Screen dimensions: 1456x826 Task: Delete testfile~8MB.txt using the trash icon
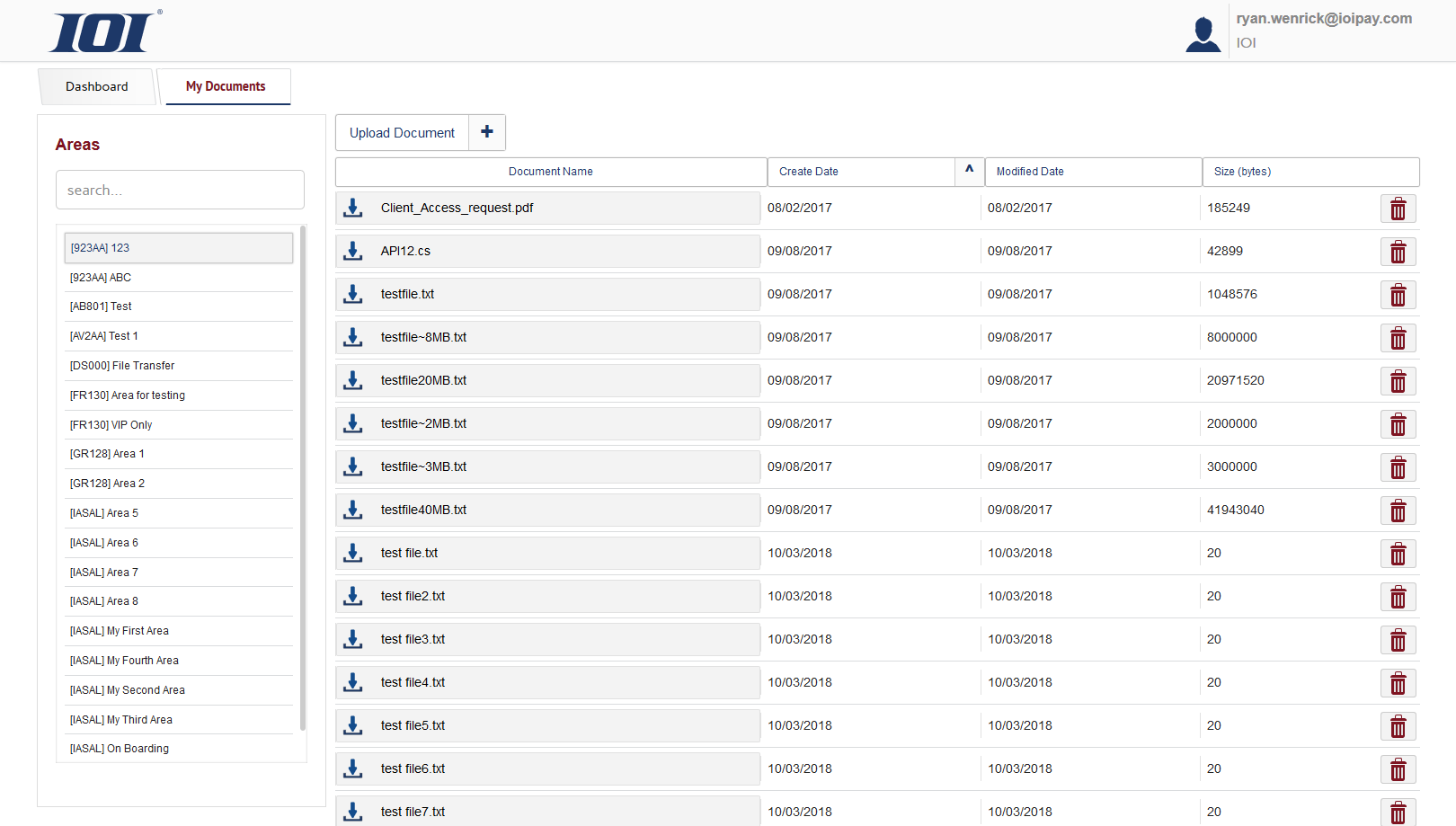pos(1398,338)
